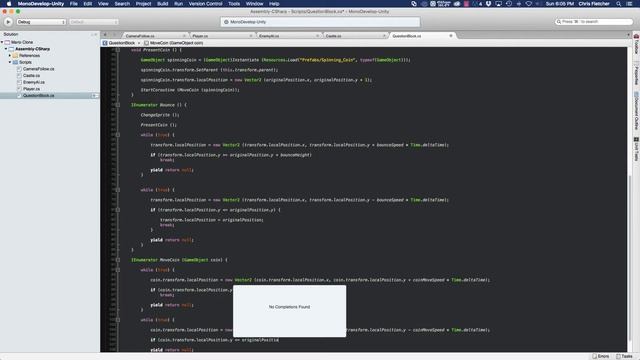Open the Apple menu
The image size is (640, 360).
(x=9, y=4)
